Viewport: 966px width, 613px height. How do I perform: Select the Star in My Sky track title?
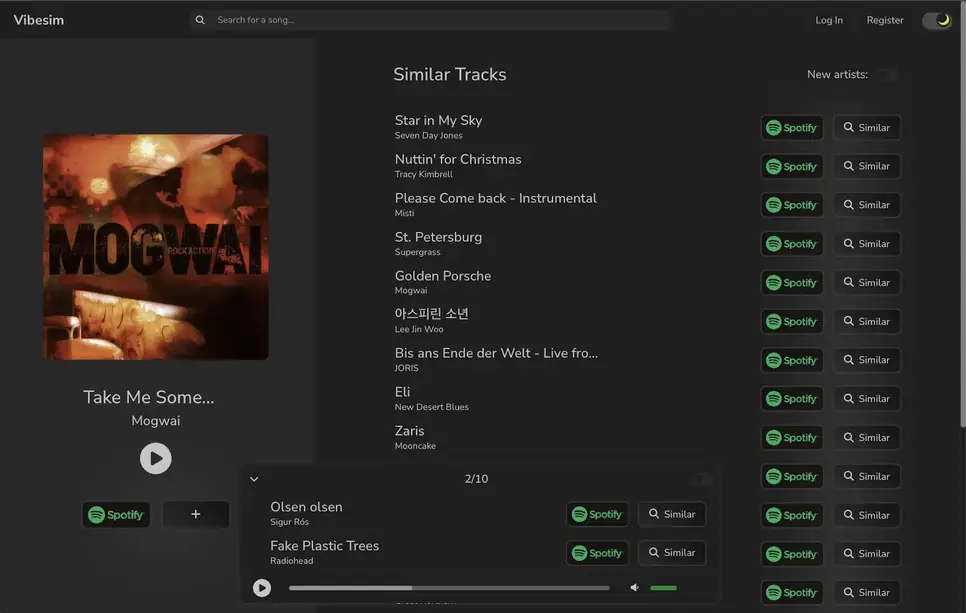(x=438, y=120)
